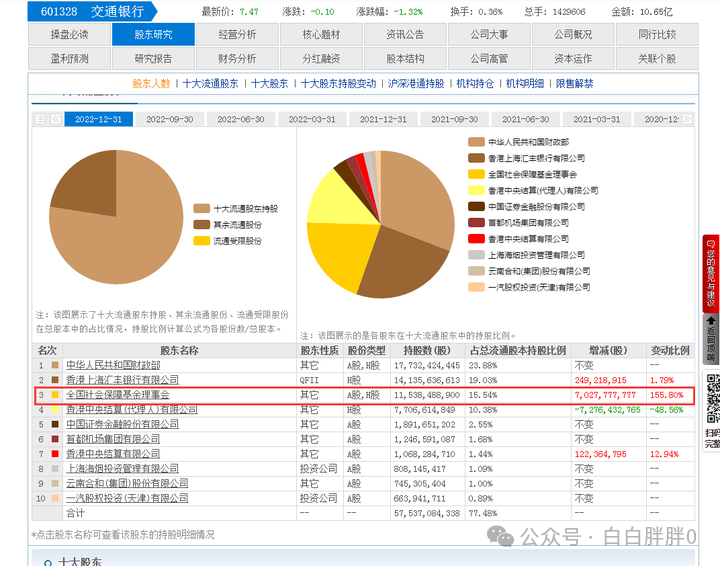This screenshot has width=720, height=566.
Task: Click the 601328 交通银行 stock title banner
Action: [92, 11]
